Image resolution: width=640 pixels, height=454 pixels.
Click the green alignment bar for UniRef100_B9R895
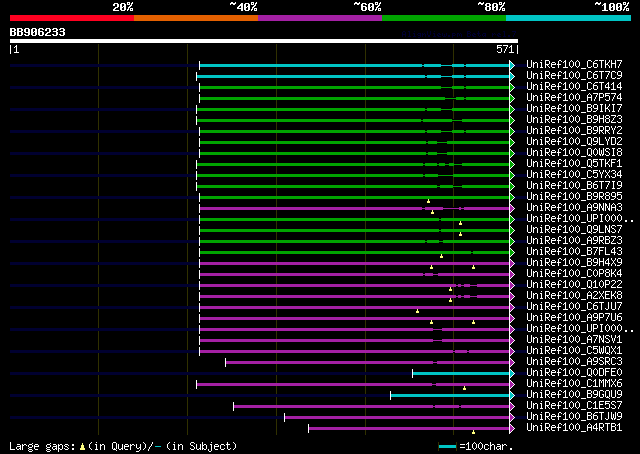click(354, 198)
